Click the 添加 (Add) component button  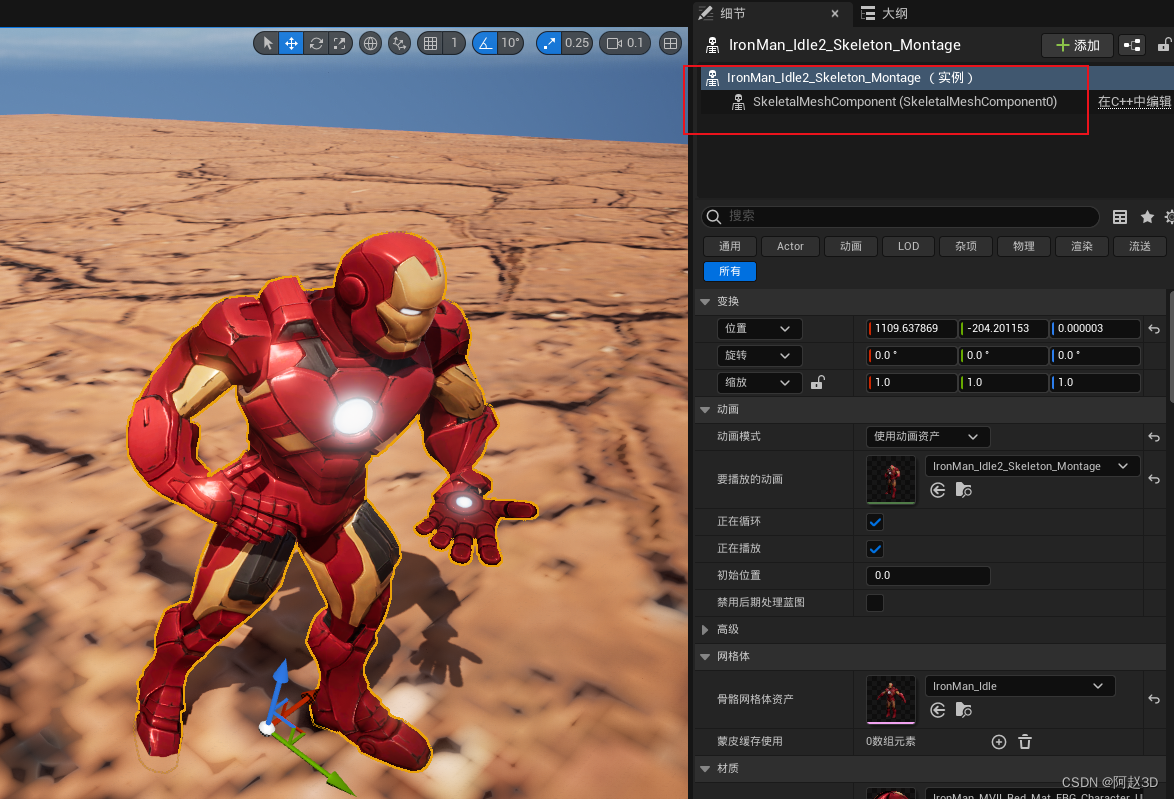click(1077, 46)
